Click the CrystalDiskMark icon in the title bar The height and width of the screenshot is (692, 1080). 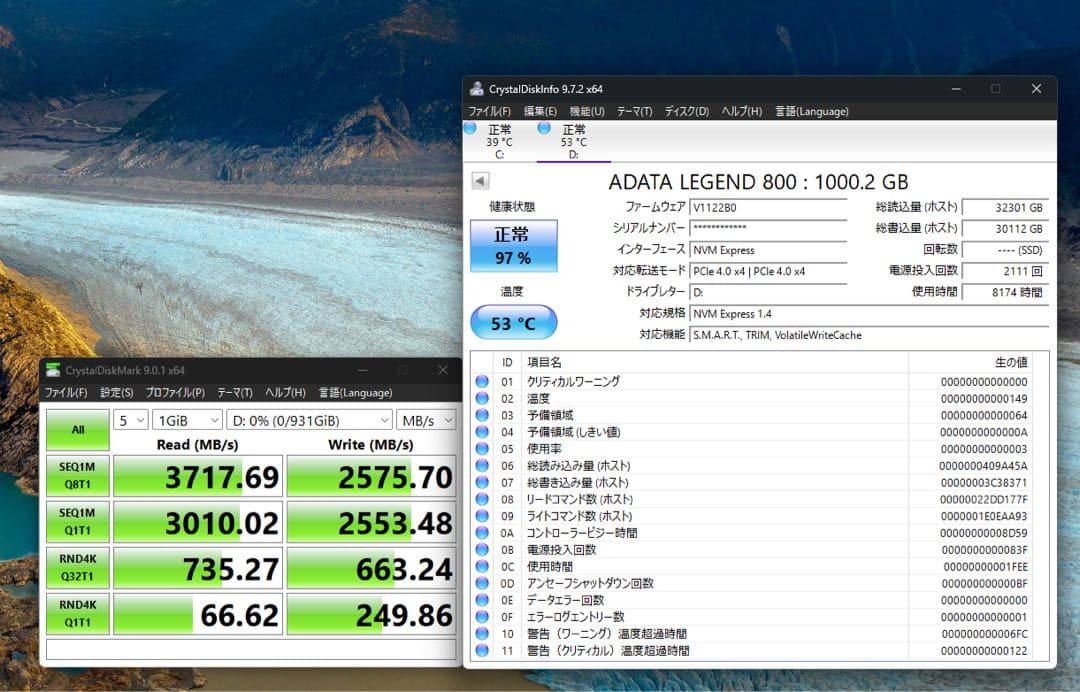56,370
